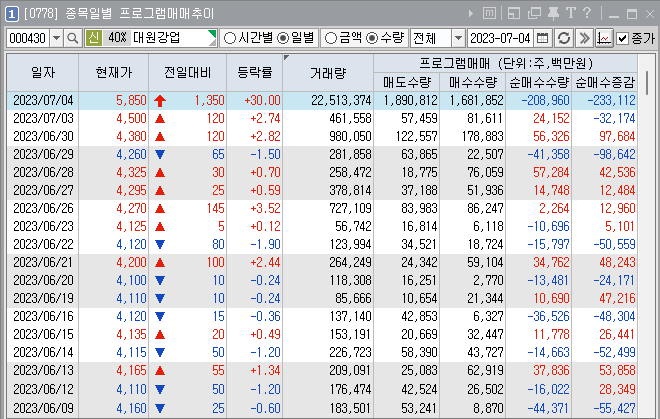Click the 프로그램매매 group header

pos(506,64)
